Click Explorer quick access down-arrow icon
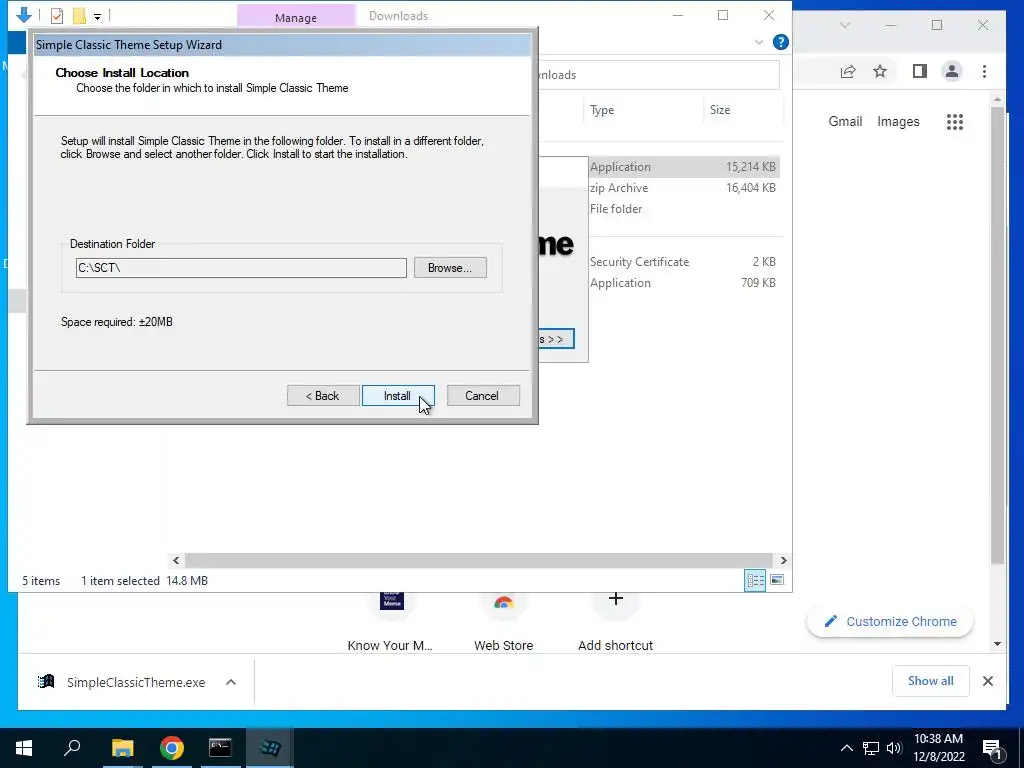Image resolution: width=1024 pixels, height=768 pixels. (x=24, y=14)
